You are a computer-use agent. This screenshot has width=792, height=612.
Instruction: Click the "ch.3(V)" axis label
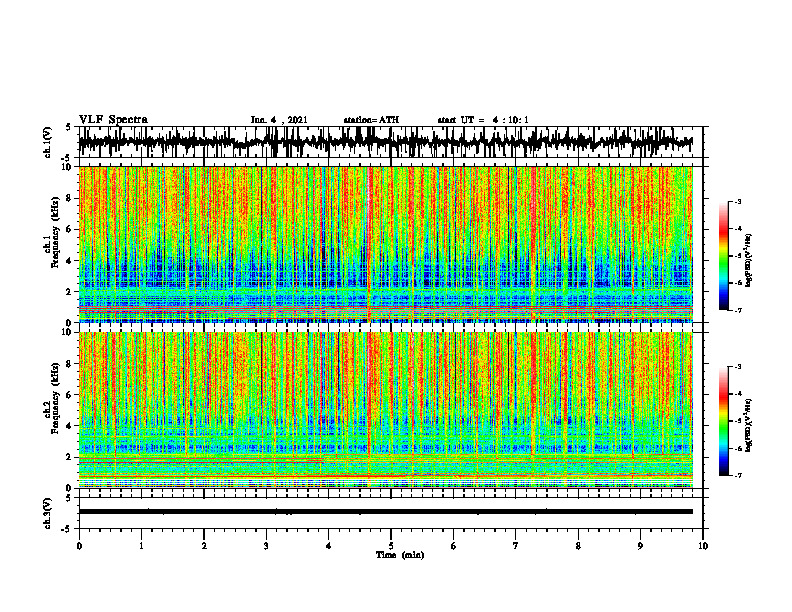click(x=48, y=513)
